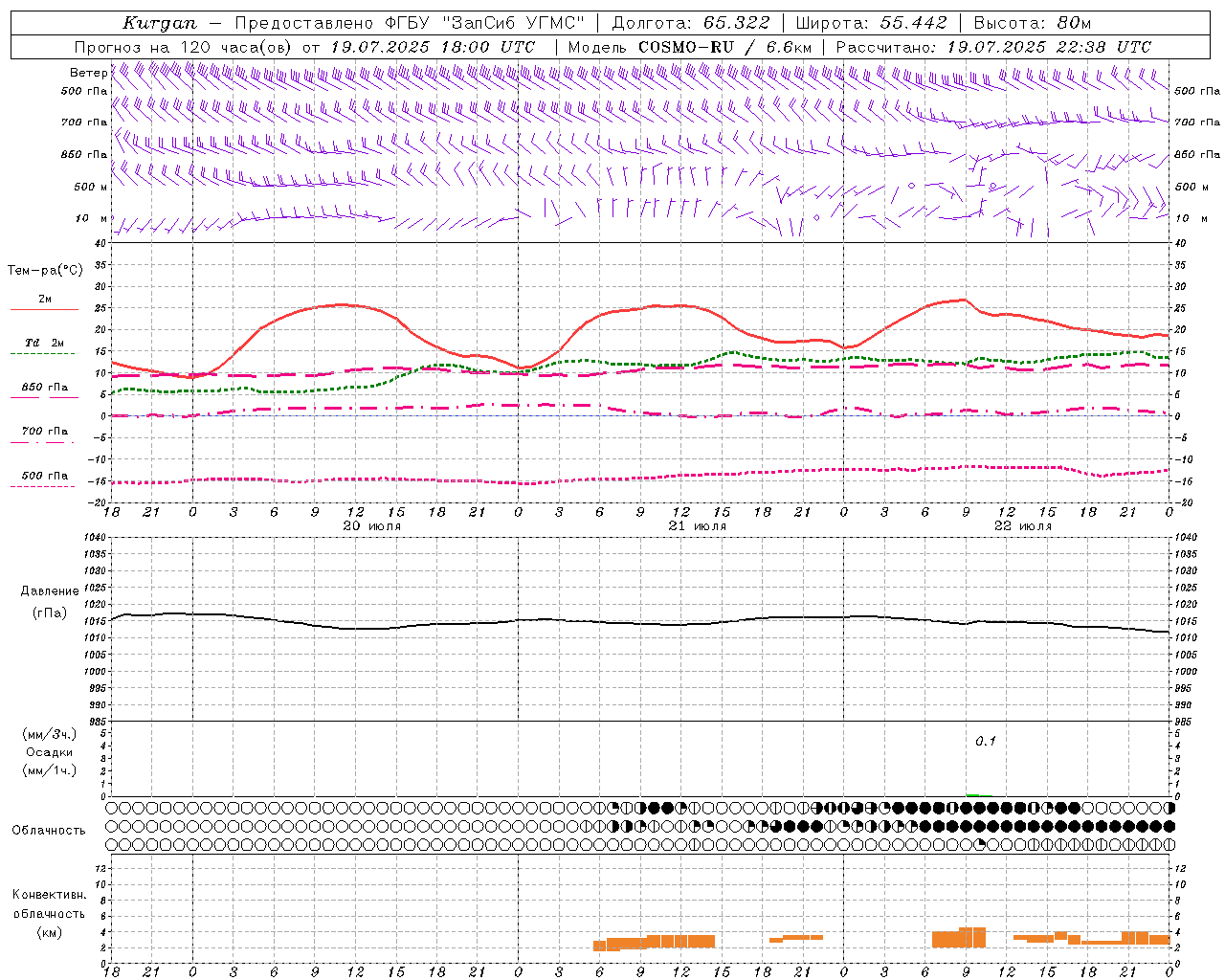Click the "(км)" unit under convective cloudiness

pyautogui.click(x=49, y=932)
